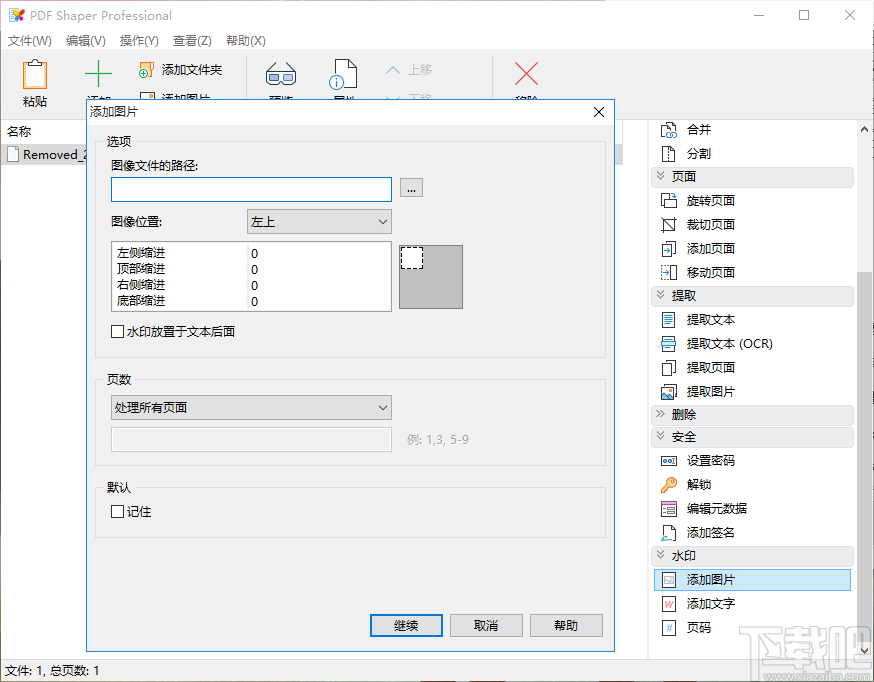Open the 帮助 menu
The image size is (874, 682).
point(245,41)
